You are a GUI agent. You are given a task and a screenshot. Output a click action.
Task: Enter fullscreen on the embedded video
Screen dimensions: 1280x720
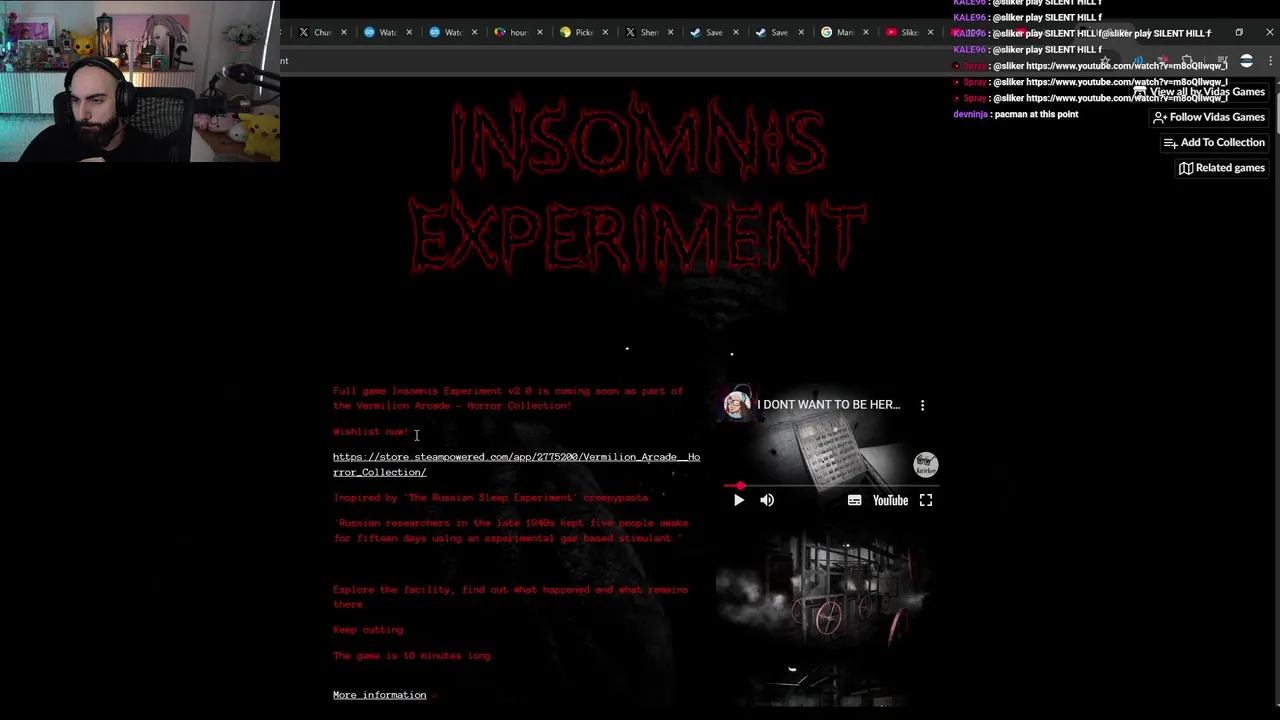(x=926, y=500)
